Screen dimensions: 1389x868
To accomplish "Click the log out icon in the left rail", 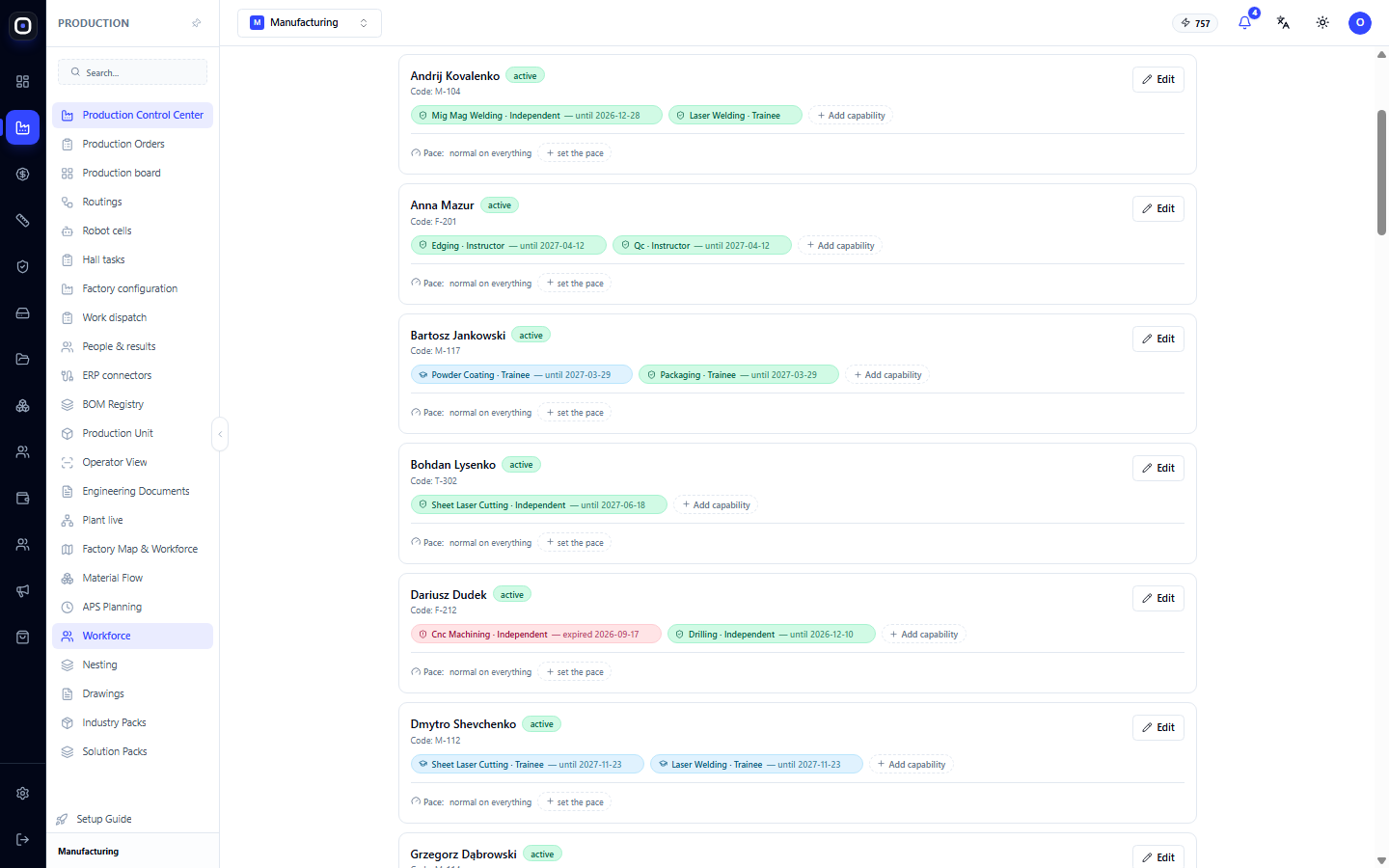I will click(23, 840).
